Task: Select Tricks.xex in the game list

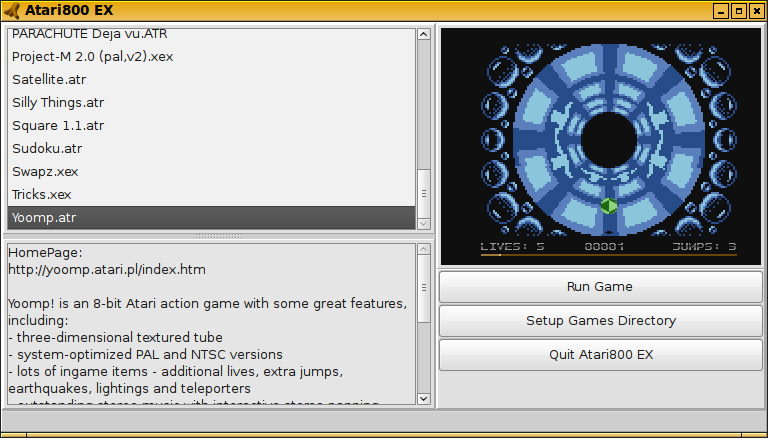Action: (x=212, y=195)
